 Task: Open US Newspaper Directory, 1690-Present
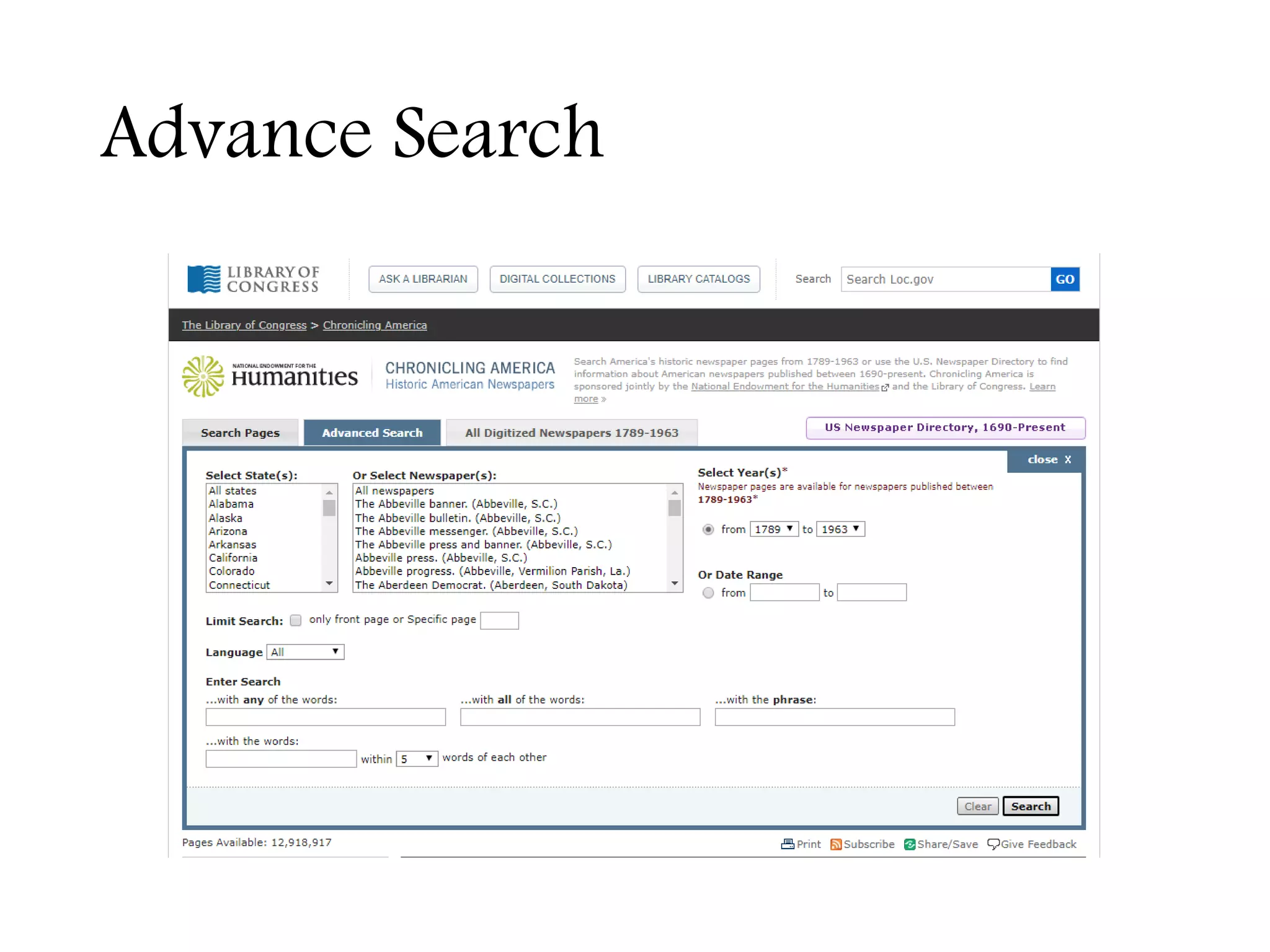[946, 428]
